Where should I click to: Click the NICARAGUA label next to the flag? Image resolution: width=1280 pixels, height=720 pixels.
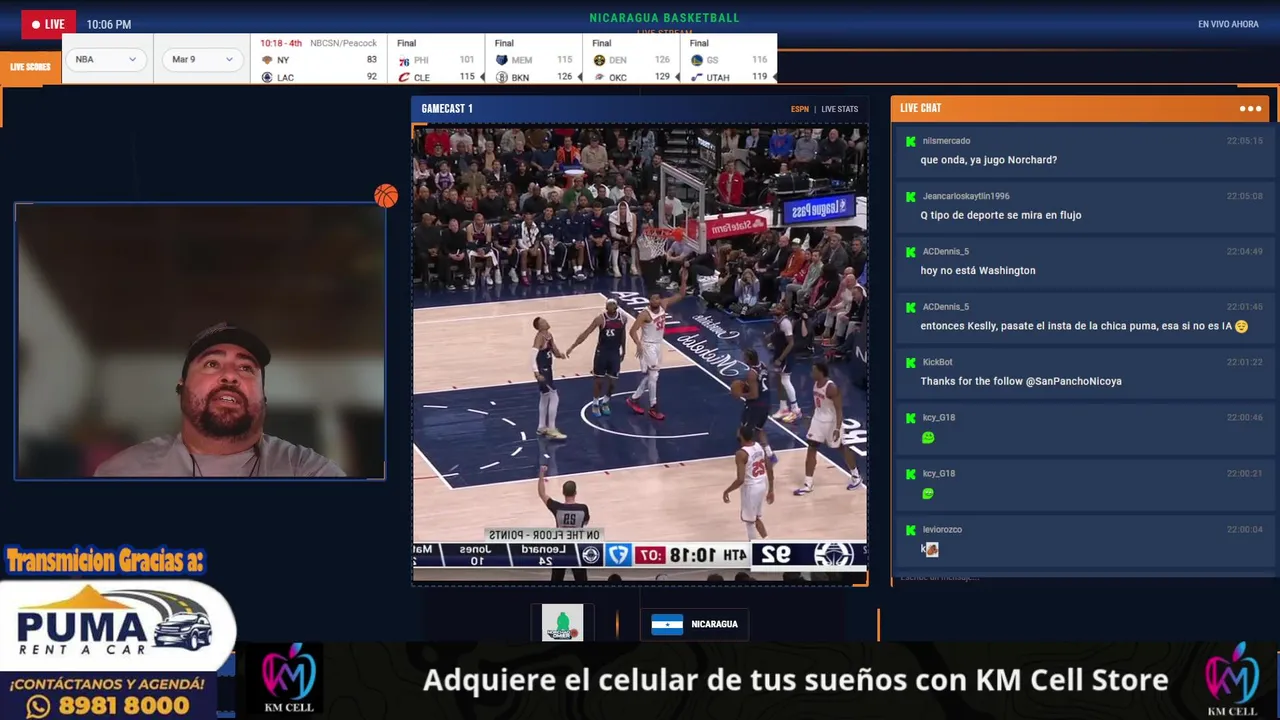(714, 624)
